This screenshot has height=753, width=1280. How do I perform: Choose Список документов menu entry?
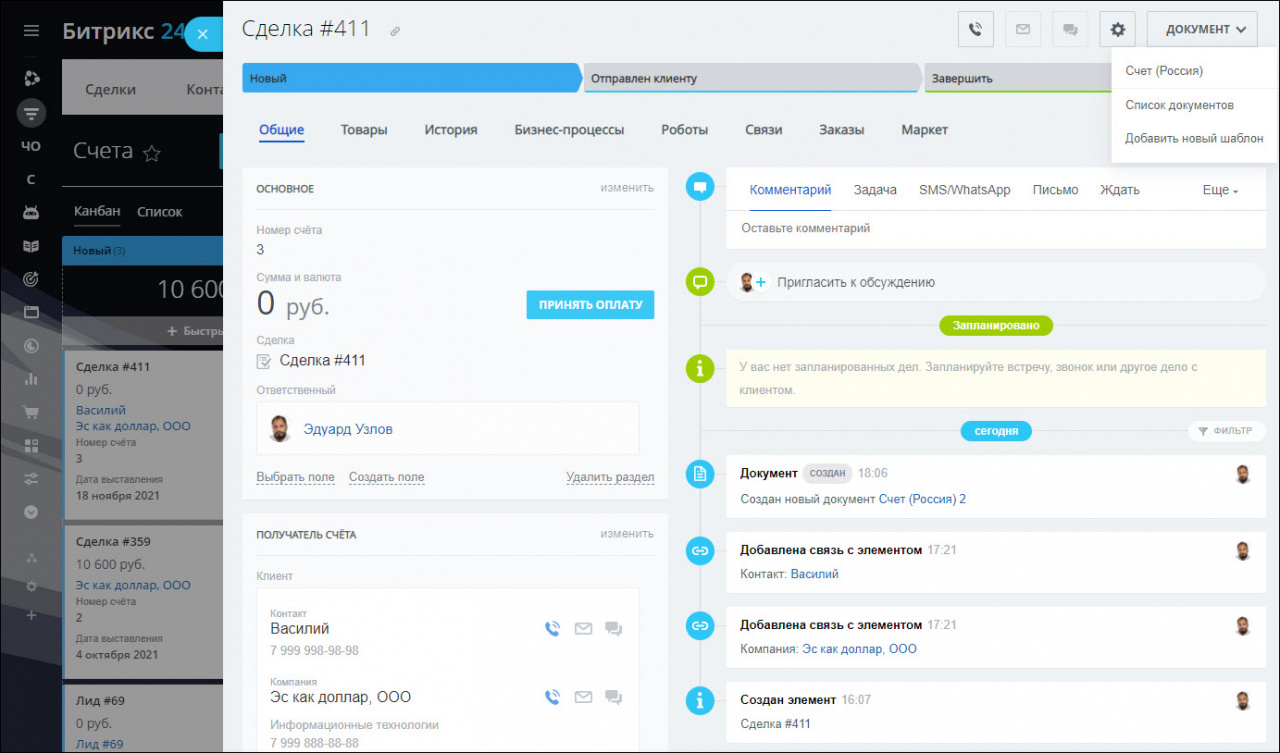(x=1179, y=105)
